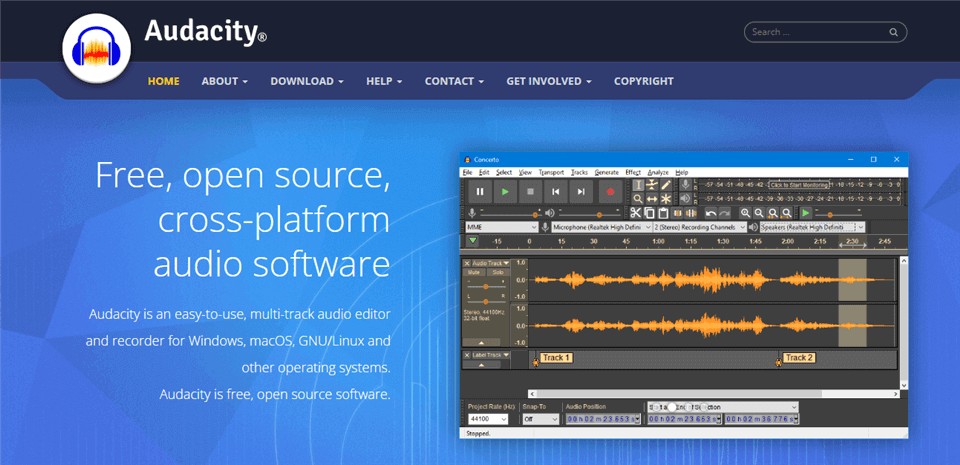Close the Label Track with its X
Image resolution: width=960 pixels, height=465 pixels.
[x=467, y=355]
